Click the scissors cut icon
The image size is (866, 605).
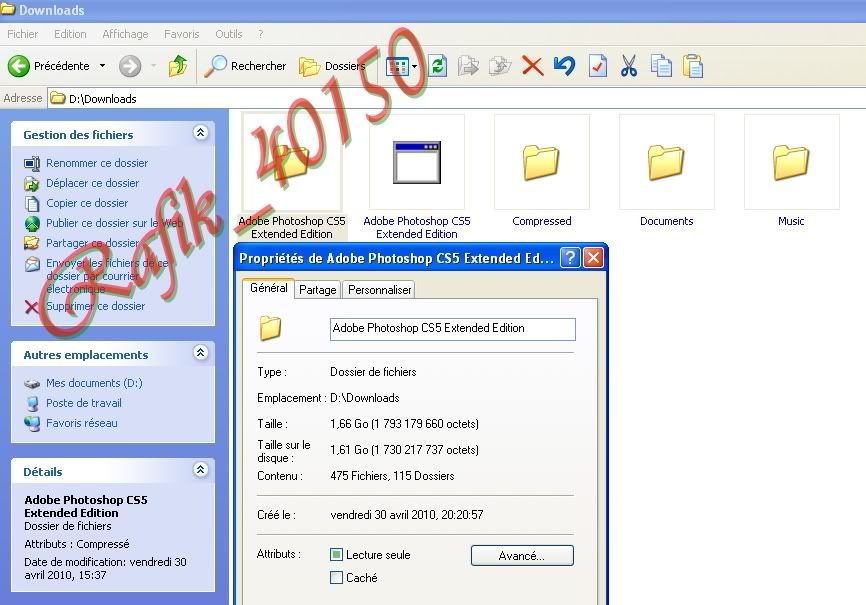coord(629,66)
